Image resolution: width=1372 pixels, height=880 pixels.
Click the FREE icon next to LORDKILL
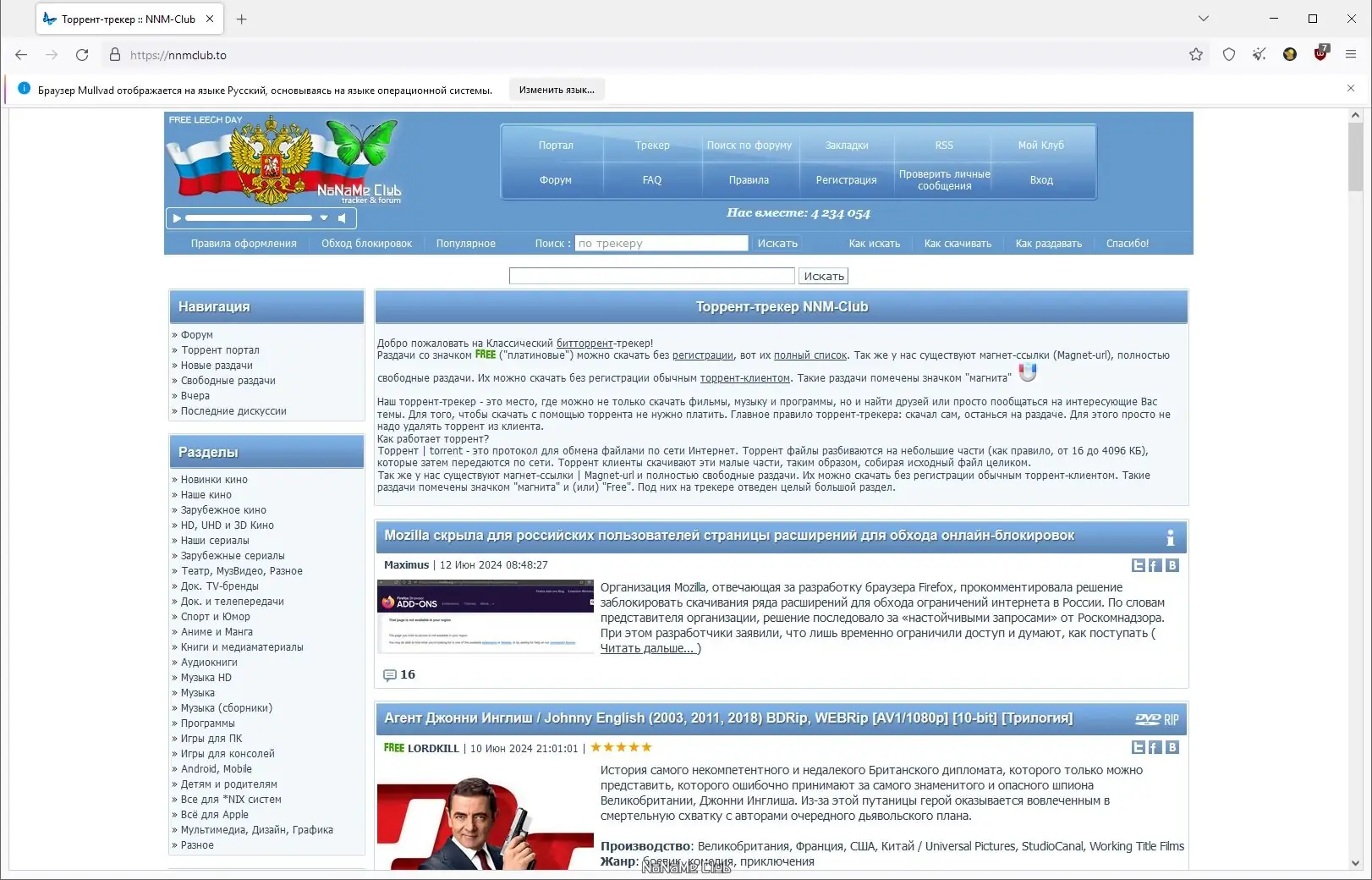point(392,748)
